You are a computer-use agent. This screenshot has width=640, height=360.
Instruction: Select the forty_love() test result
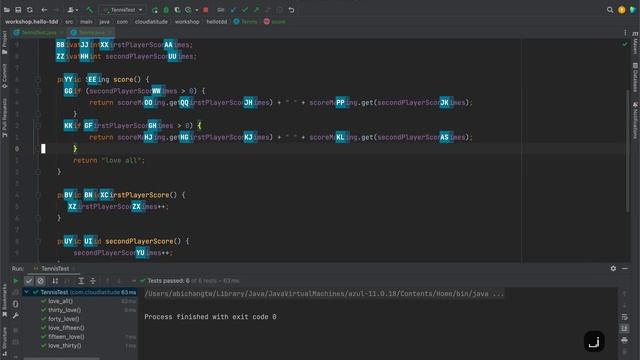(x=64, y=319)
